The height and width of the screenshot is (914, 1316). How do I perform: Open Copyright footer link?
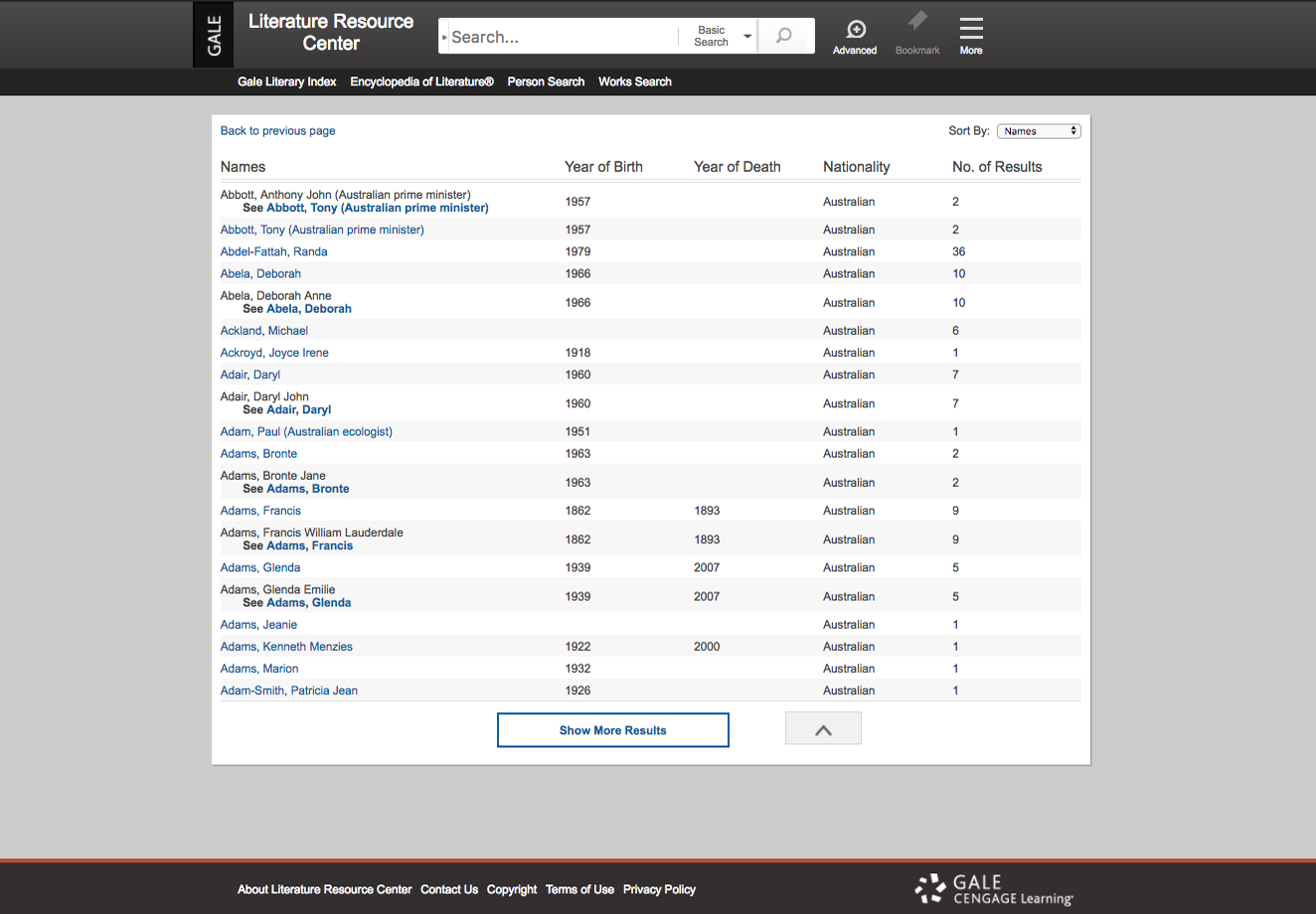512,889
